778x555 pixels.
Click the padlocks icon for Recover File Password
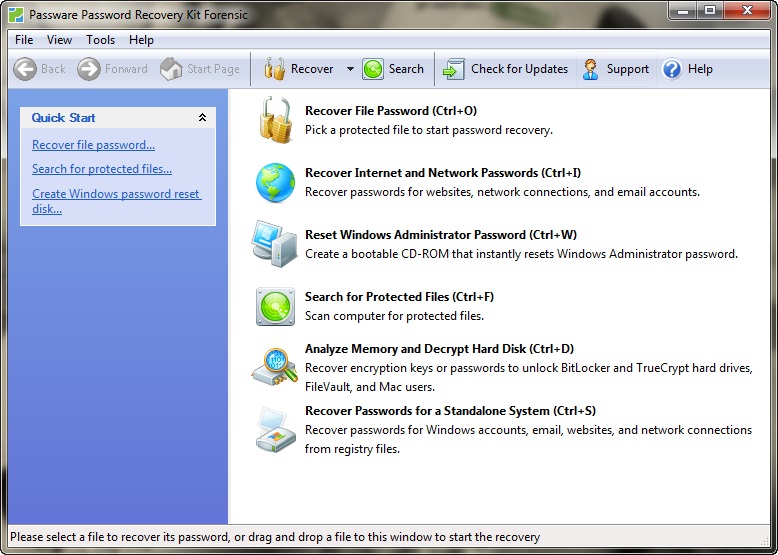click(x=275, y=120)
